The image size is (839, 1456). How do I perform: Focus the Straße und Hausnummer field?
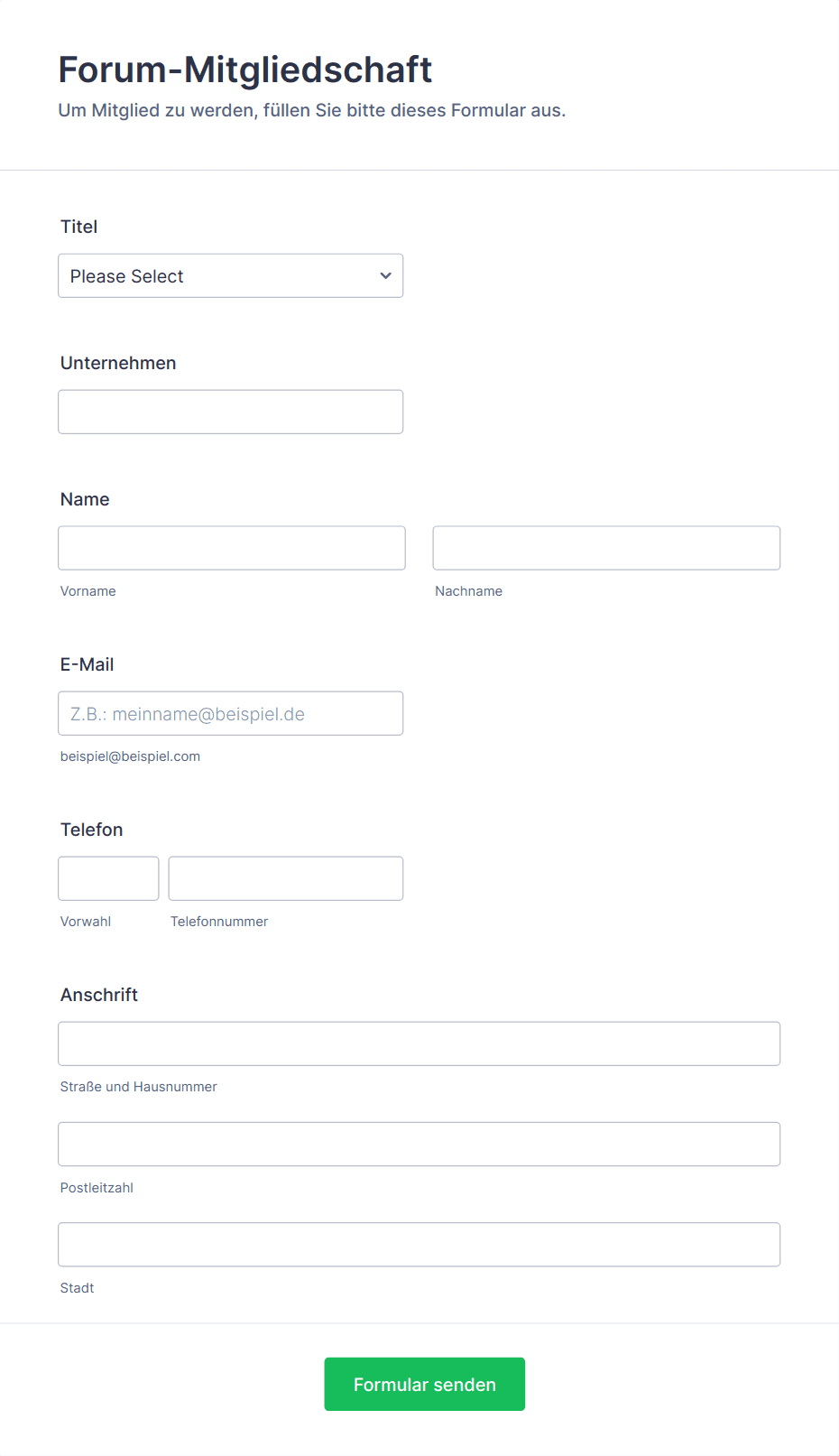coord(419,1043)
